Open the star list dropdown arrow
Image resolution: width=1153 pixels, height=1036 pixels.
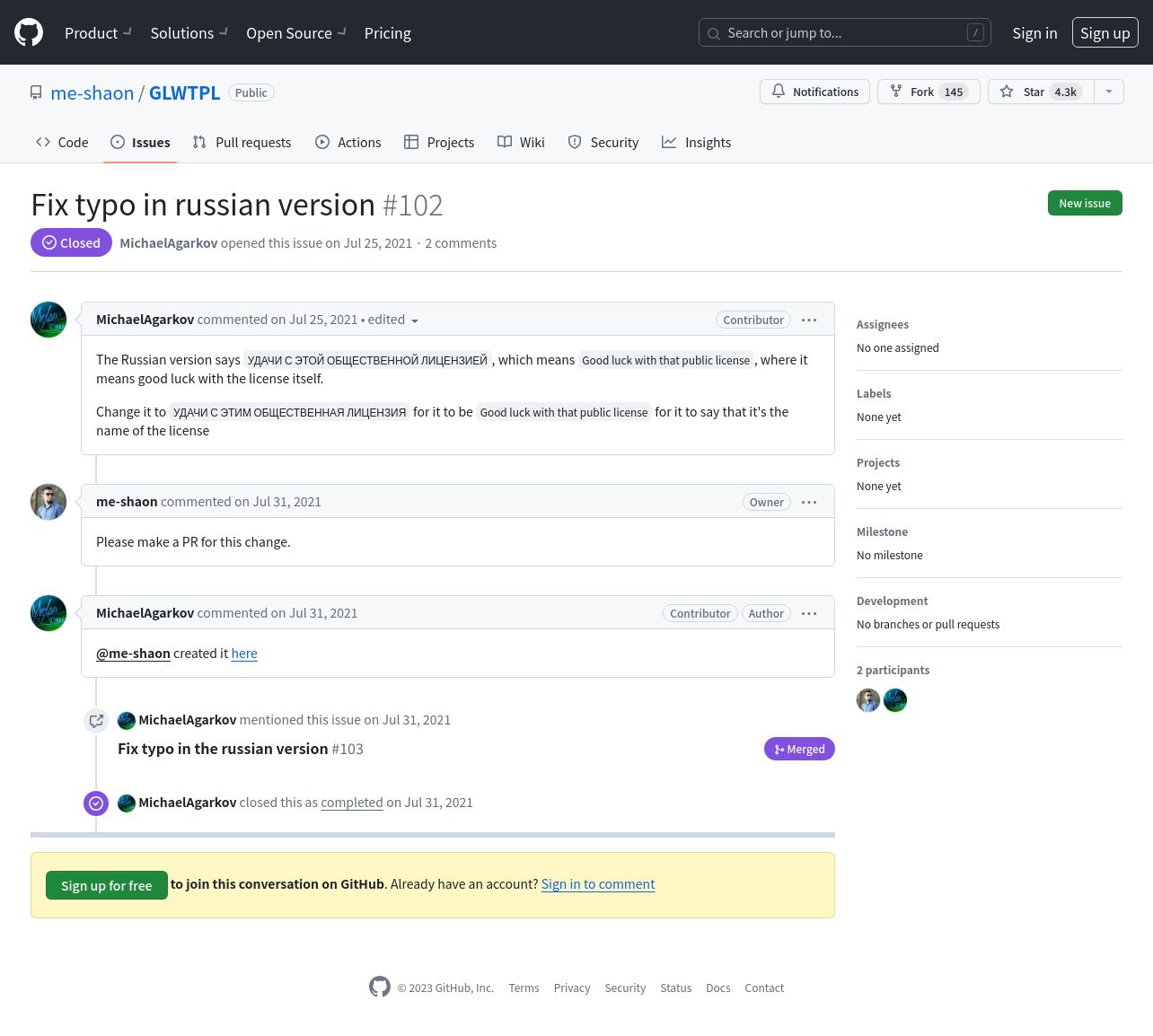coord(1109,92)
